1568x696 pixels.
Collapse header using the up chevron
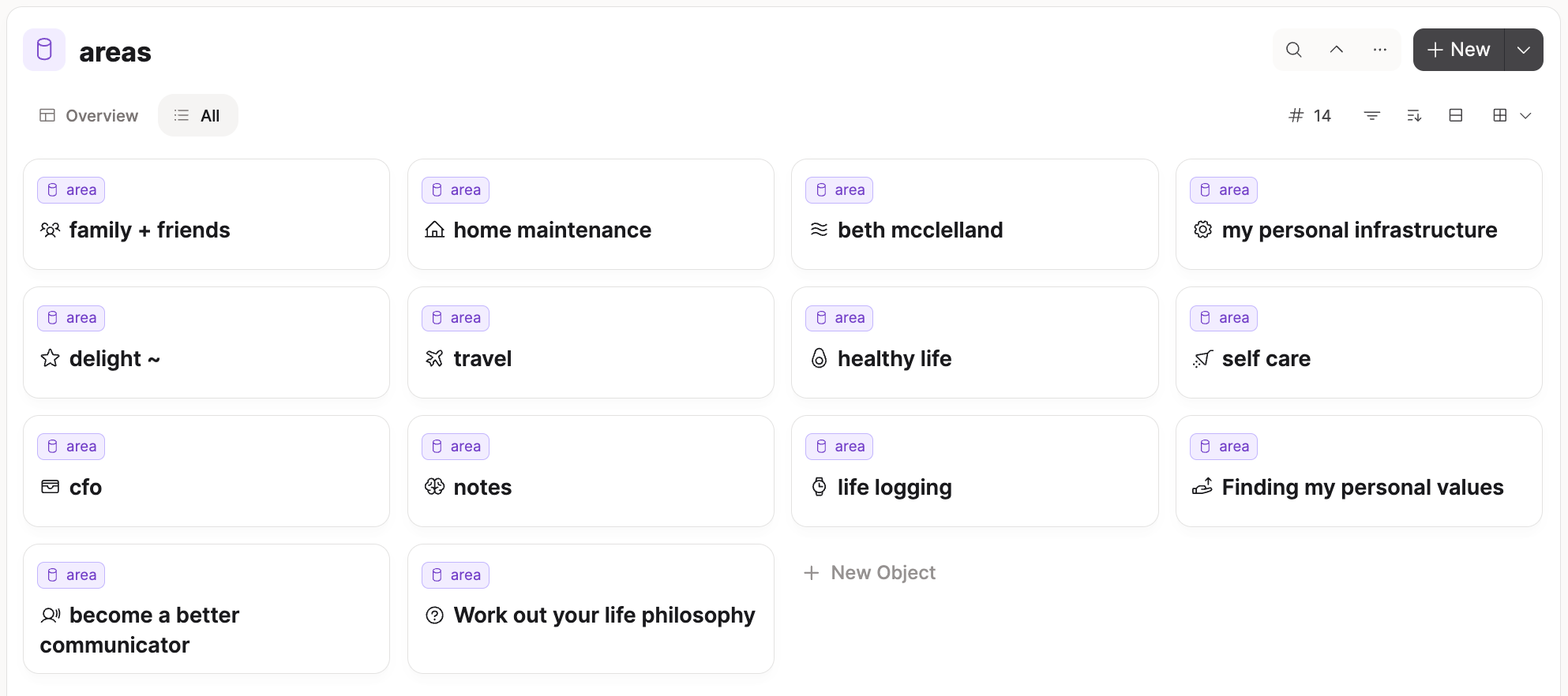click(1337, 50)
